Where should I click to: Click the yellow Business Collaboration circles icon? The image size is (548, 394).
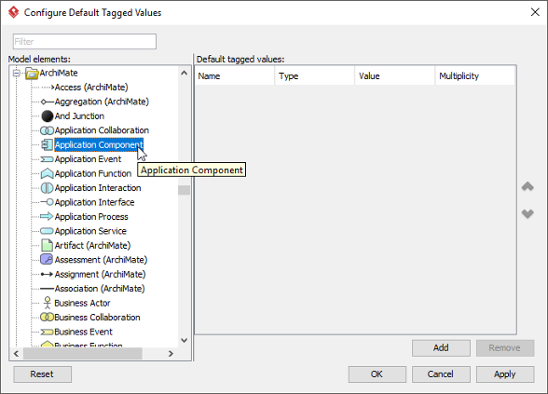coord(47,317)
